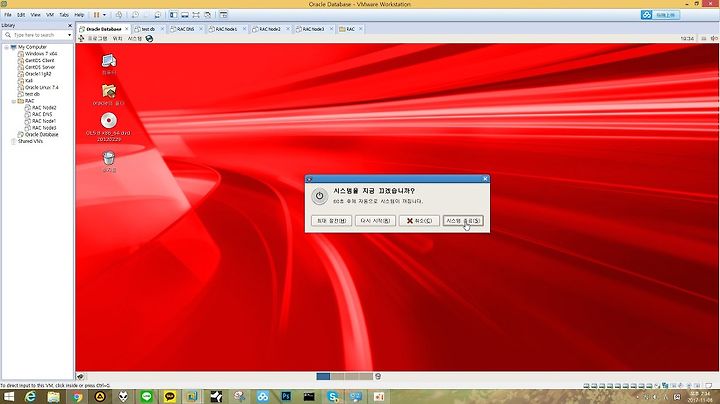Click the Shut Down button in dialog
This screenshot has width=720, height=404.
pos(463,221)
